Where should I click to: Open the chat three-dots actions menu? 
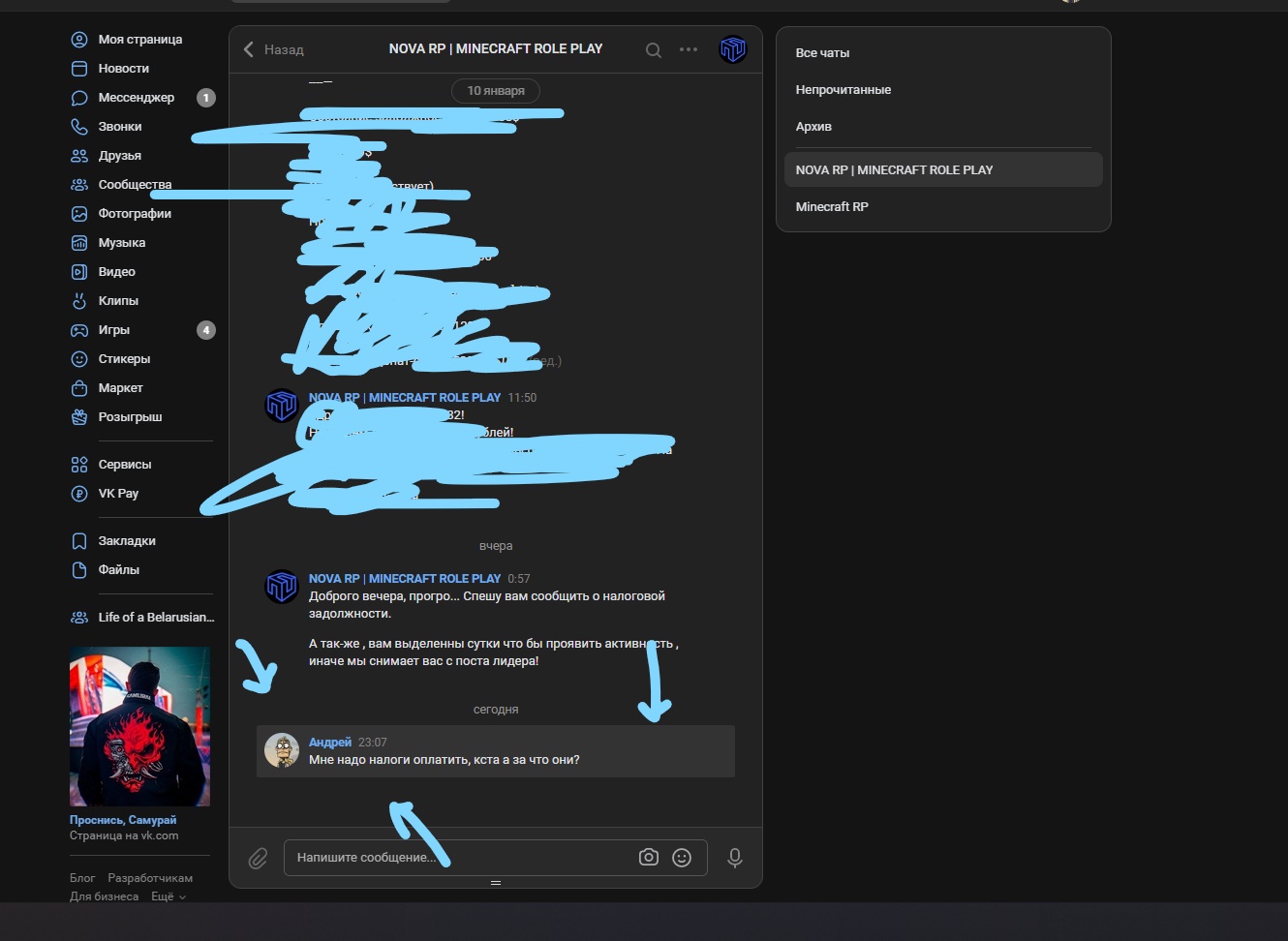[x=689, y=49]
